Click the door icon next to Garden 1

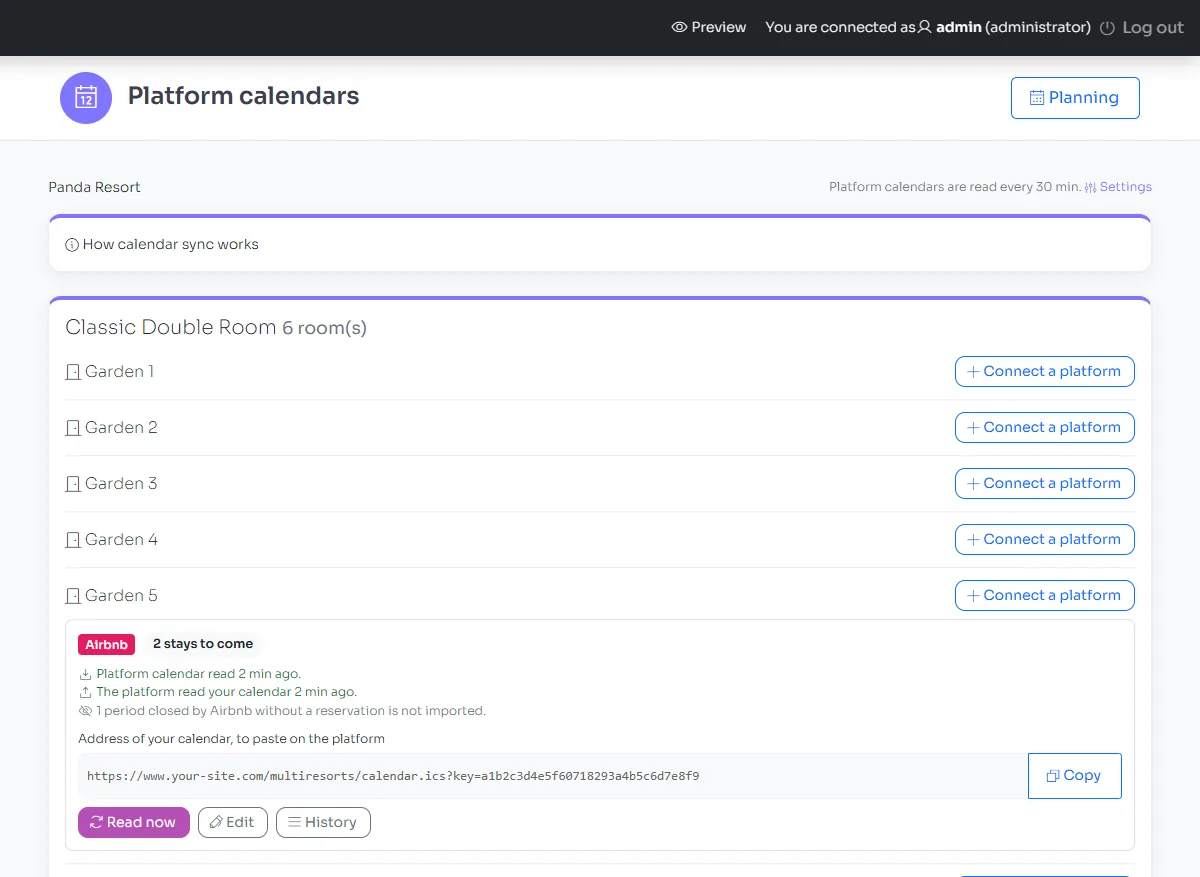[72, 372]
